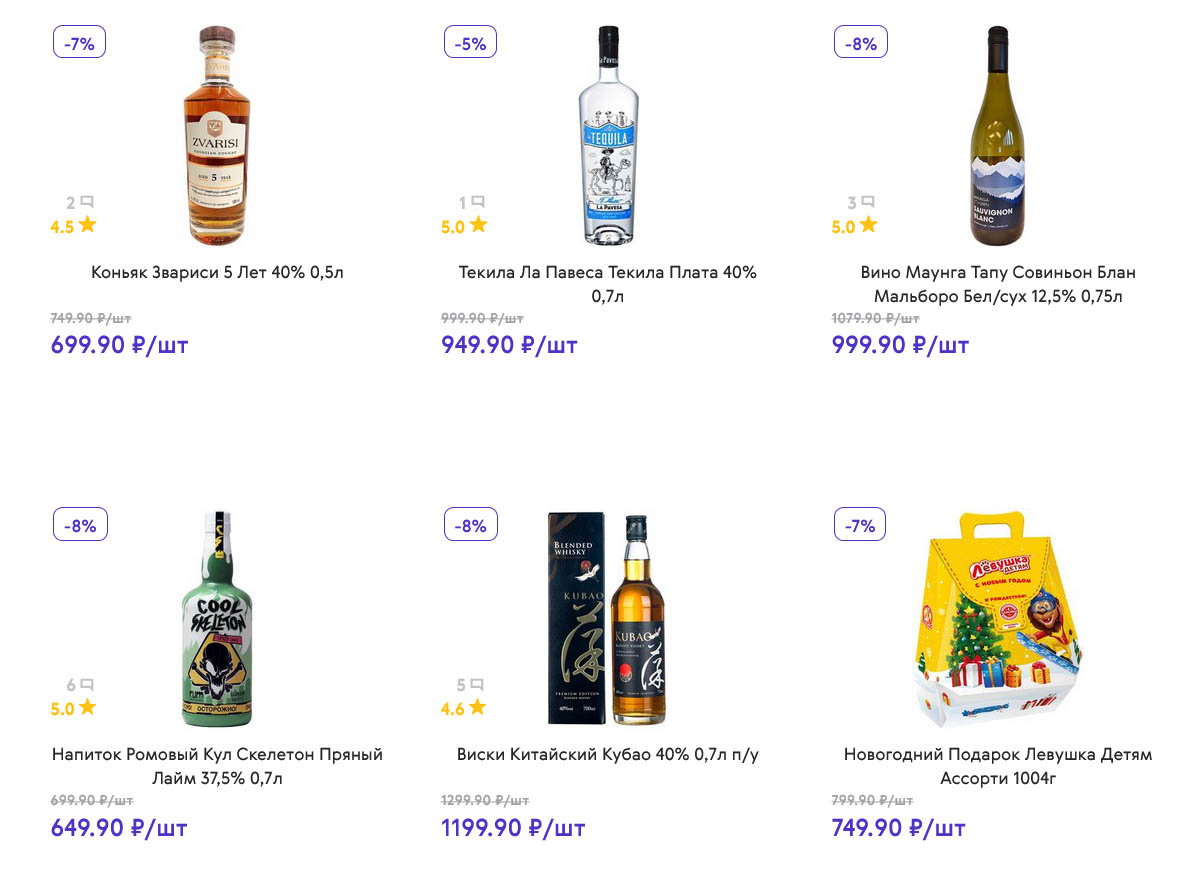The image size is (1197, 871).
Task: Open the Sauvignon Blanc wine bottle image
Action: (x=998, y=136)
